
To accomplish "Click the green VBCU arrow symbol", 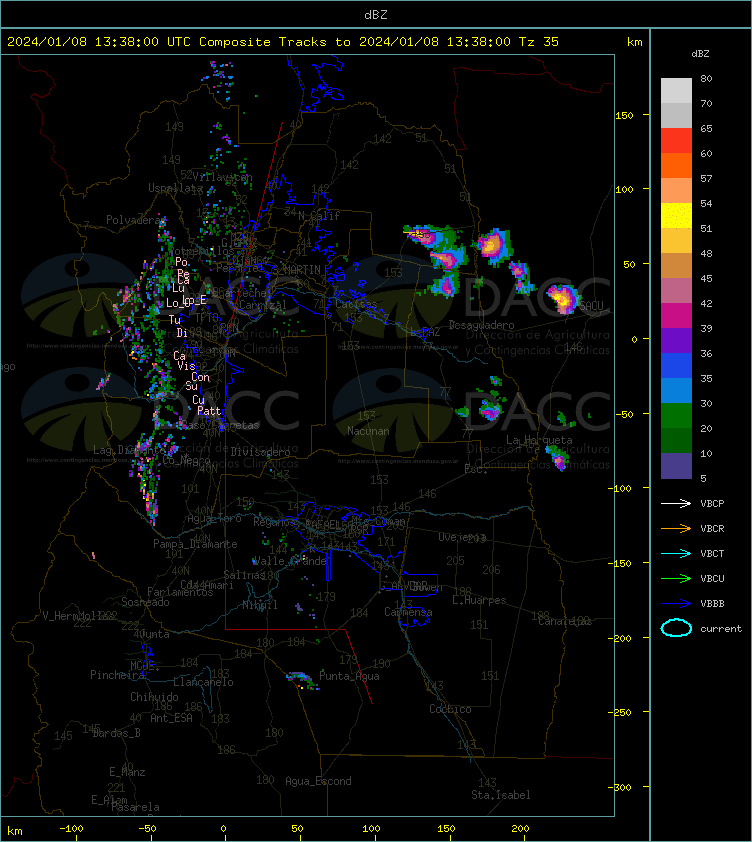I will pyautogui.click(x=676, y=578).
